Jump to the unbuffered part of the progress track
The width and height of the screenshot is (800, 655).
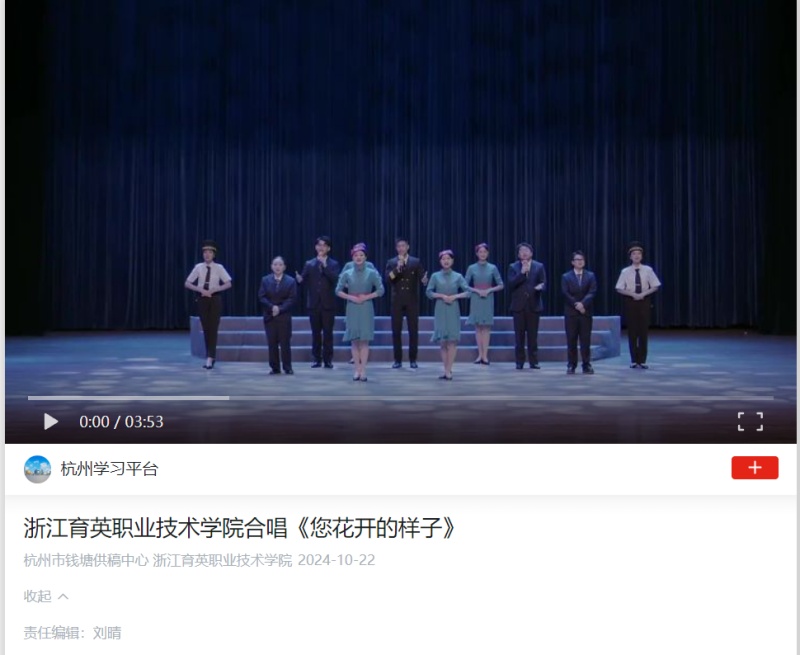pyautogui.click(x=501, y=398)
